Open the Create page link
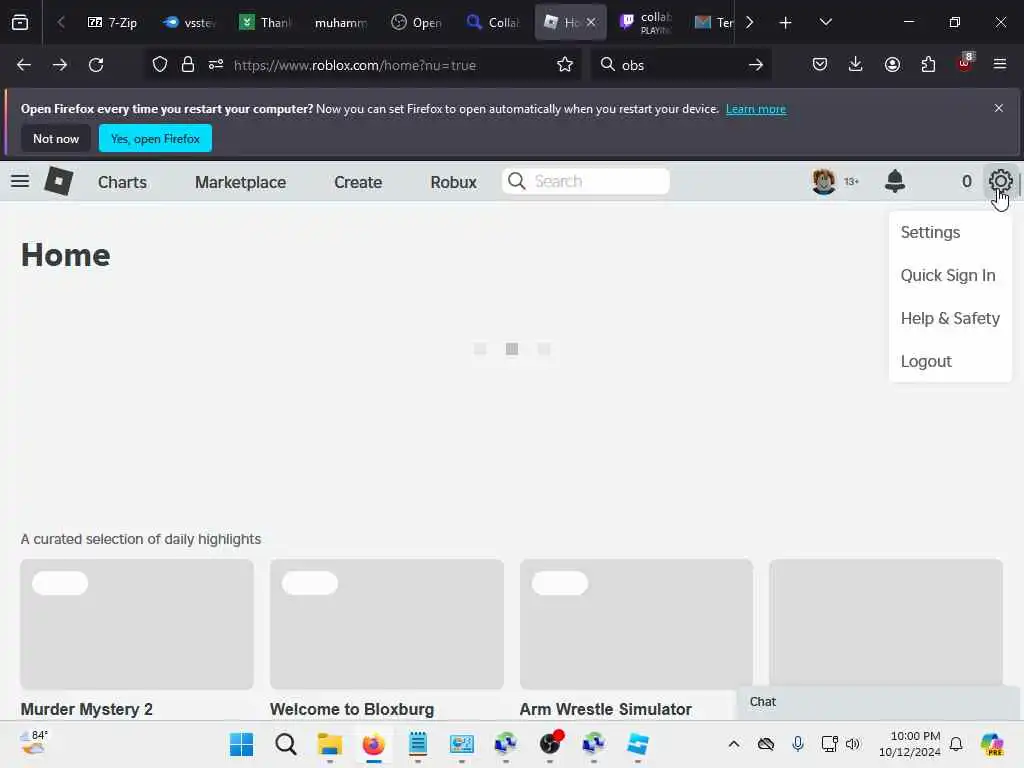 [x=358, y=182]
